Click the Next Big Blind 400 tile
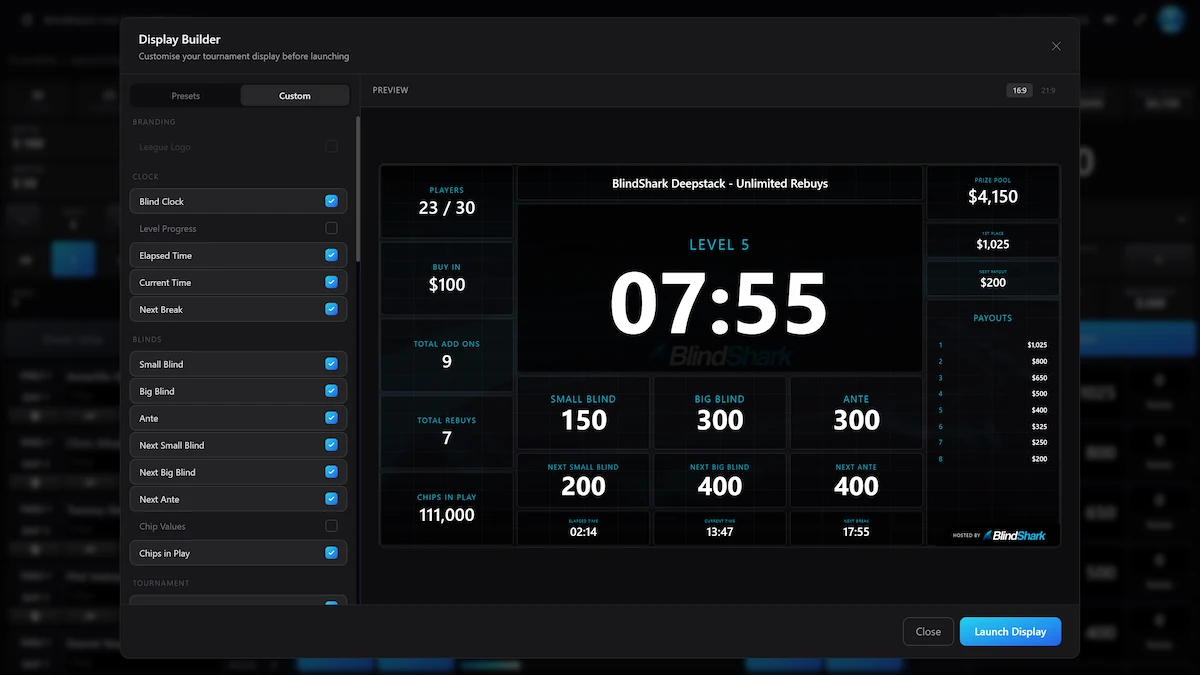Screen dimensions: 1200x675 tap(720, 481)
